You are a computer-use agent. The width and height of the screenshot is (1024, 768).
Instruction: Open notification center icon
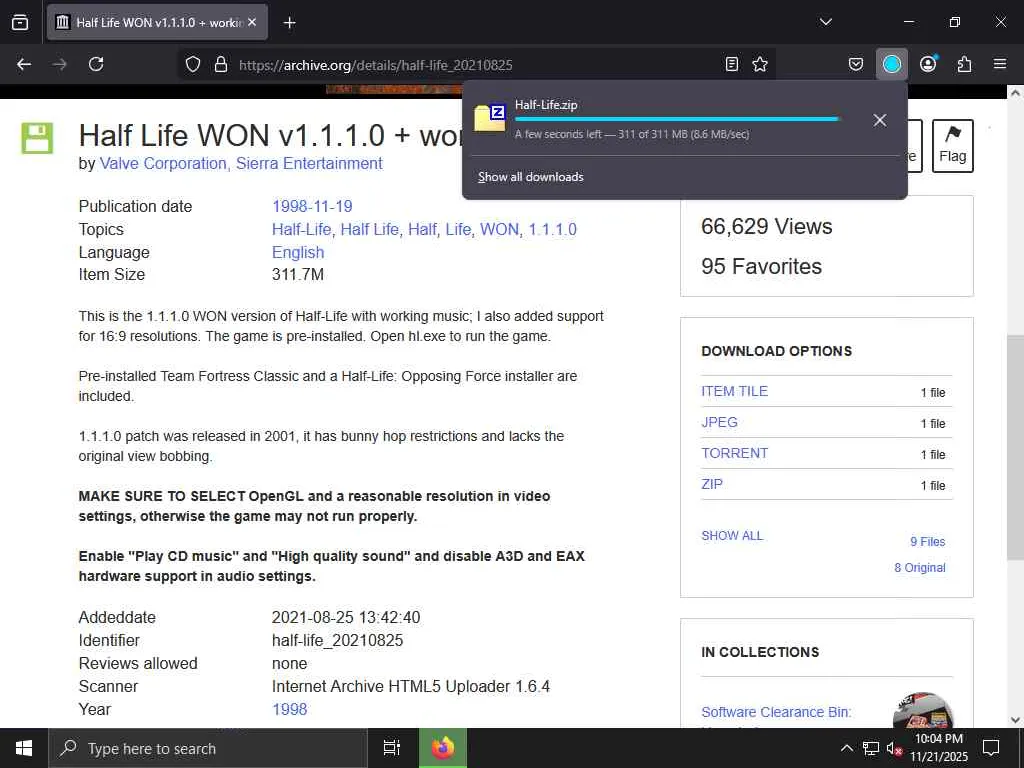point(991,748)
